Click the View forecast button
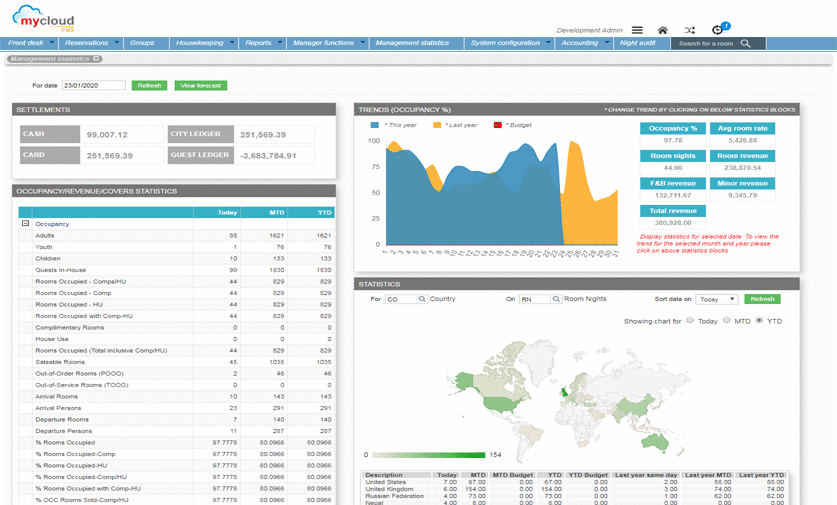 (200, 86)
